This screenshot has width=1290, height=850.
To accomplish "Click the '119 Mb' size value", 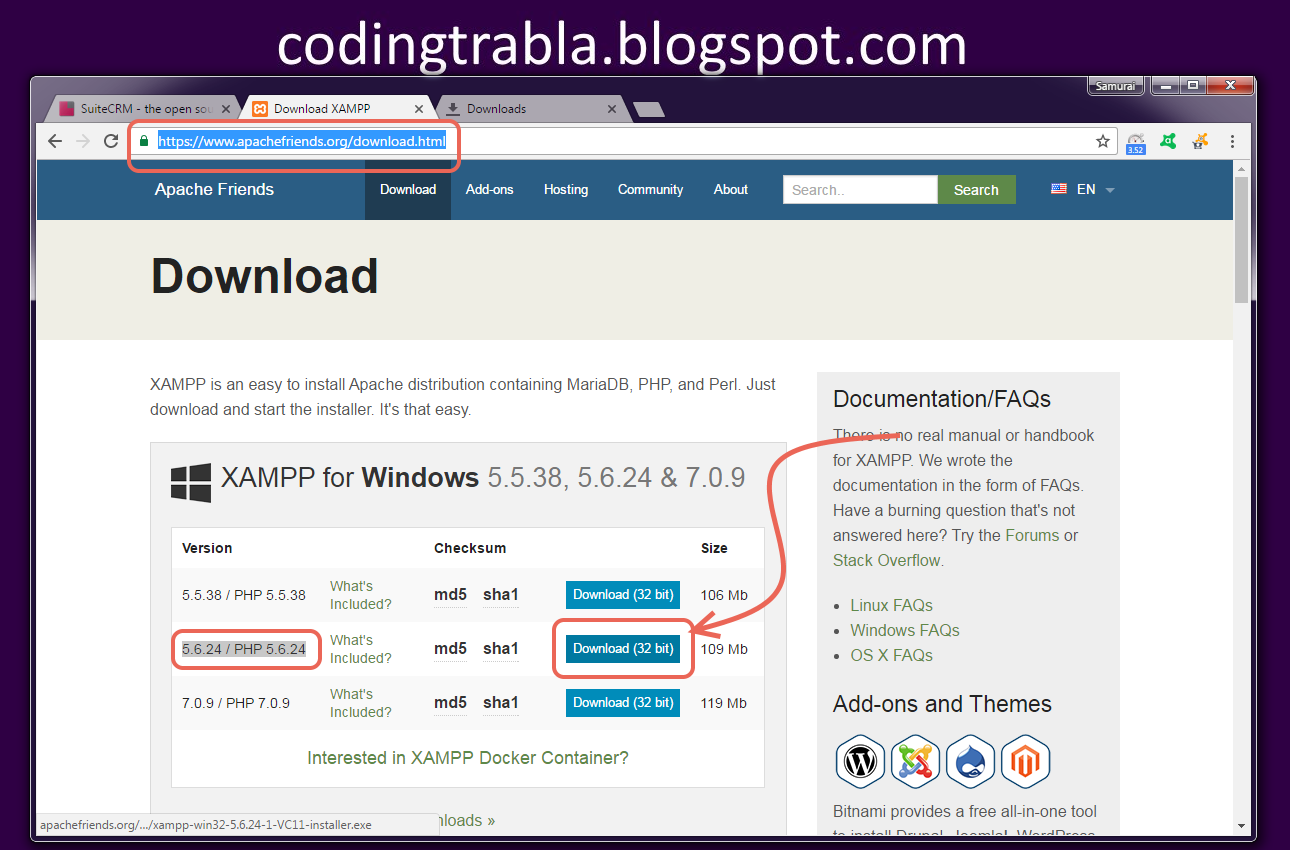I will 724,703.
